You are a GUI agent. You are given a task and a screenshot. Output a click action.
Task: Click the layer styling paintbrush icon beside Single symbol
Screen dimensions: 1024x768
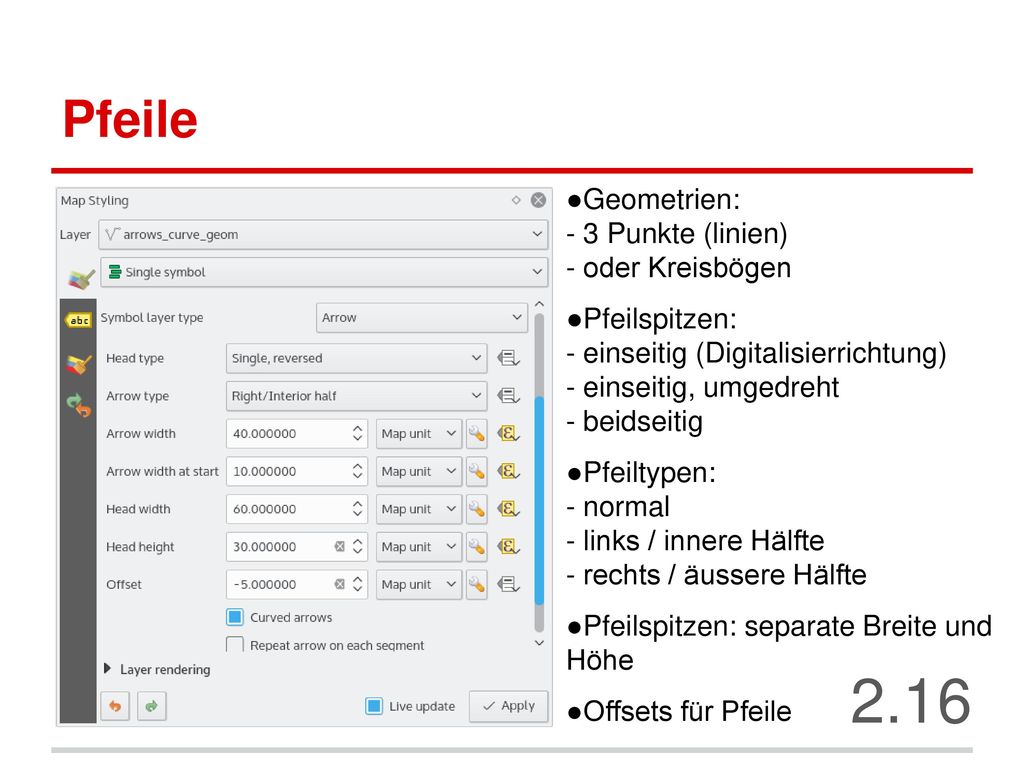82,278
